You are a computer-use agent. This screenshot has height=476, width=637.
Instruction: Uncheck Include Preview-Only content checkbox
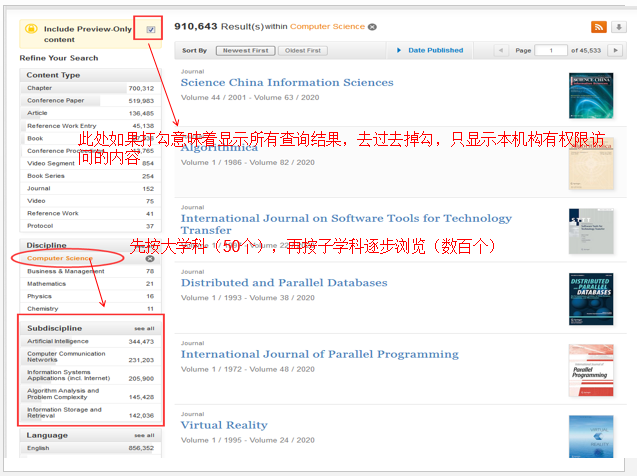pos(151,29)
